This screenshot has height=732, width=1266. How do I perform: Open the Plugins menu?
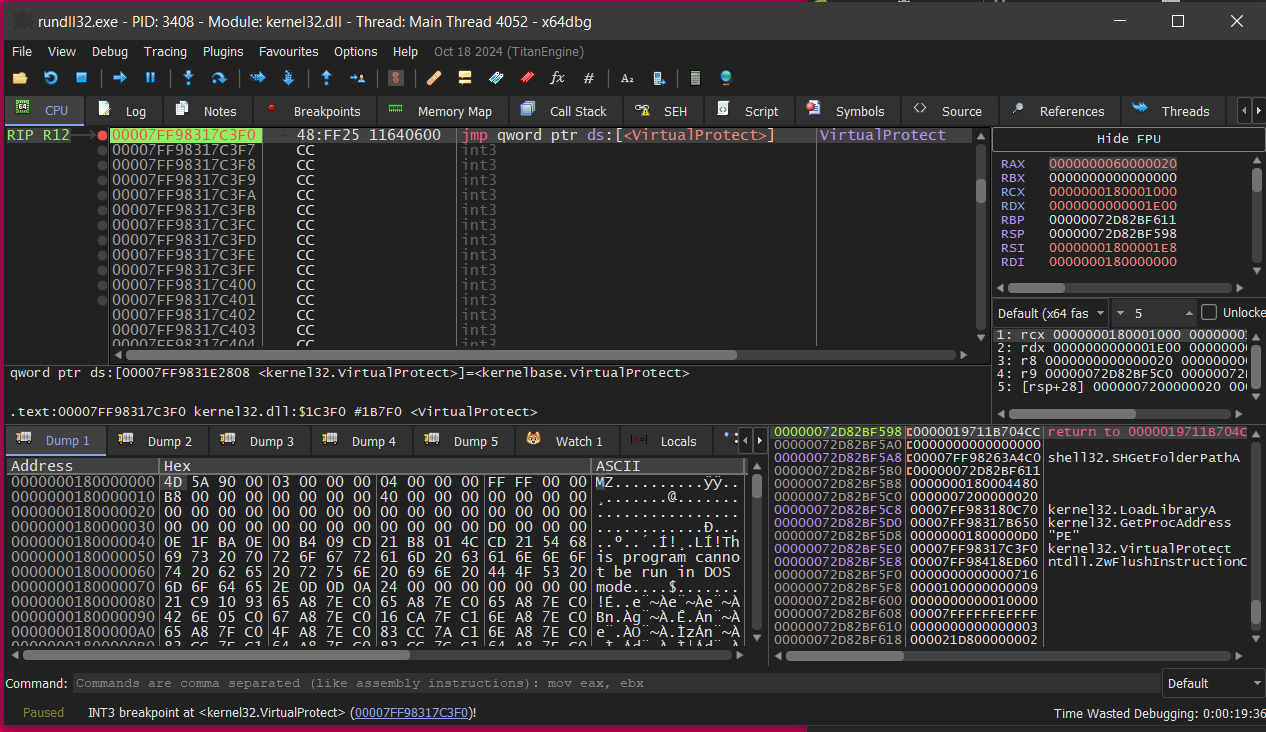tap(223, 51)
